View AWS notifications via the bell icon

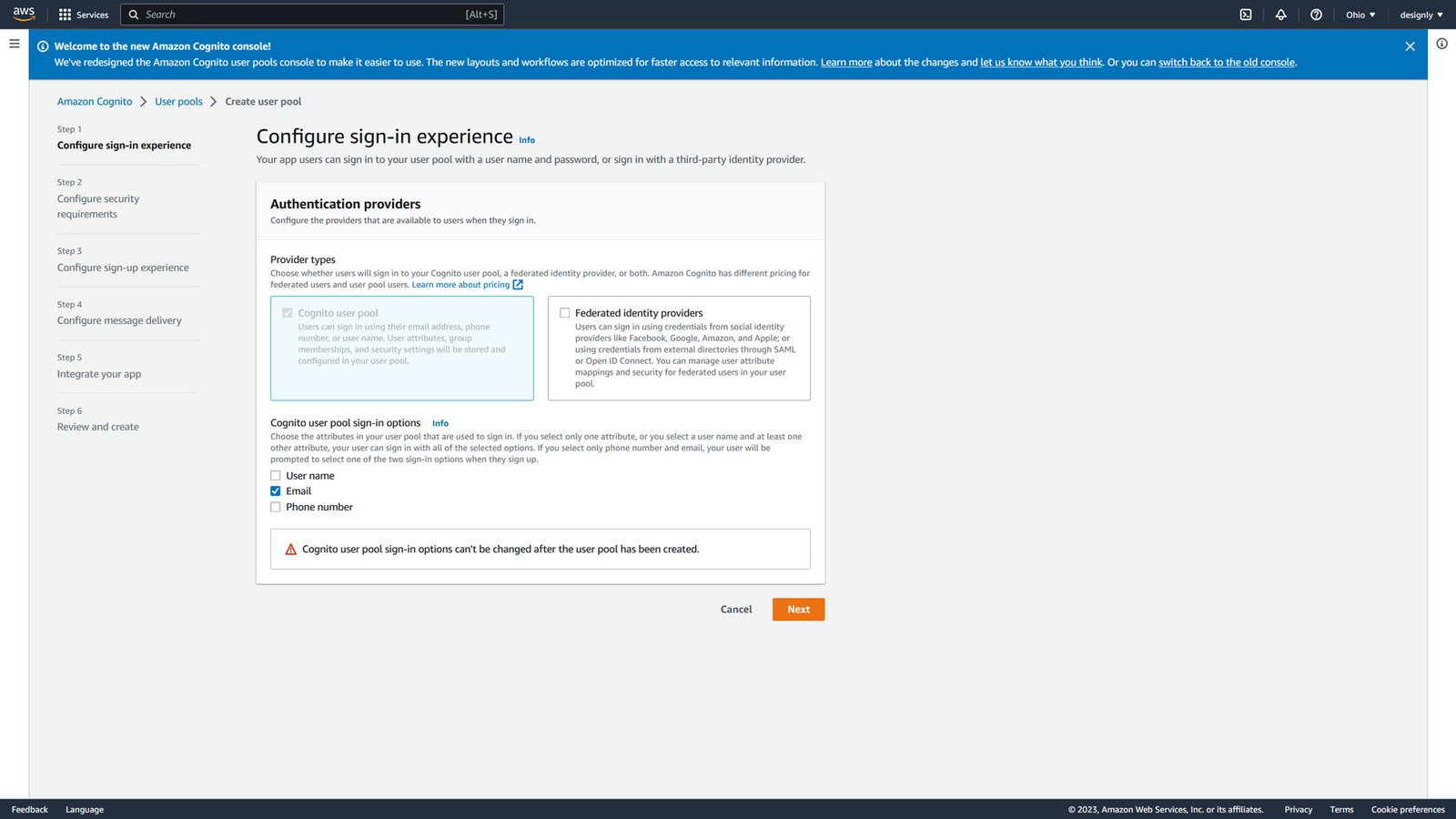tap(1280, 14)
